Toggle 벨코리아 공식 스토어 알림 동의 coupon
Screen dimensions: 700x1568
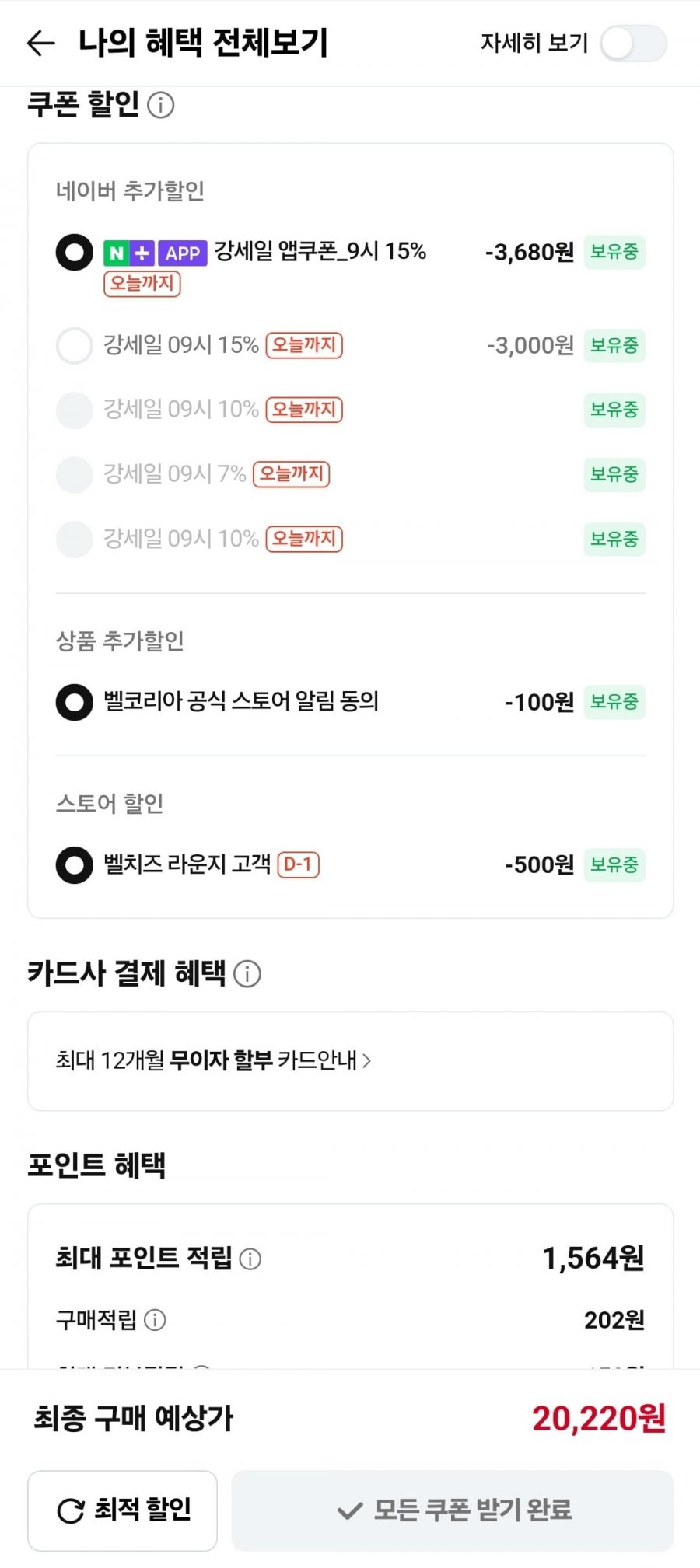click(75, 703)
